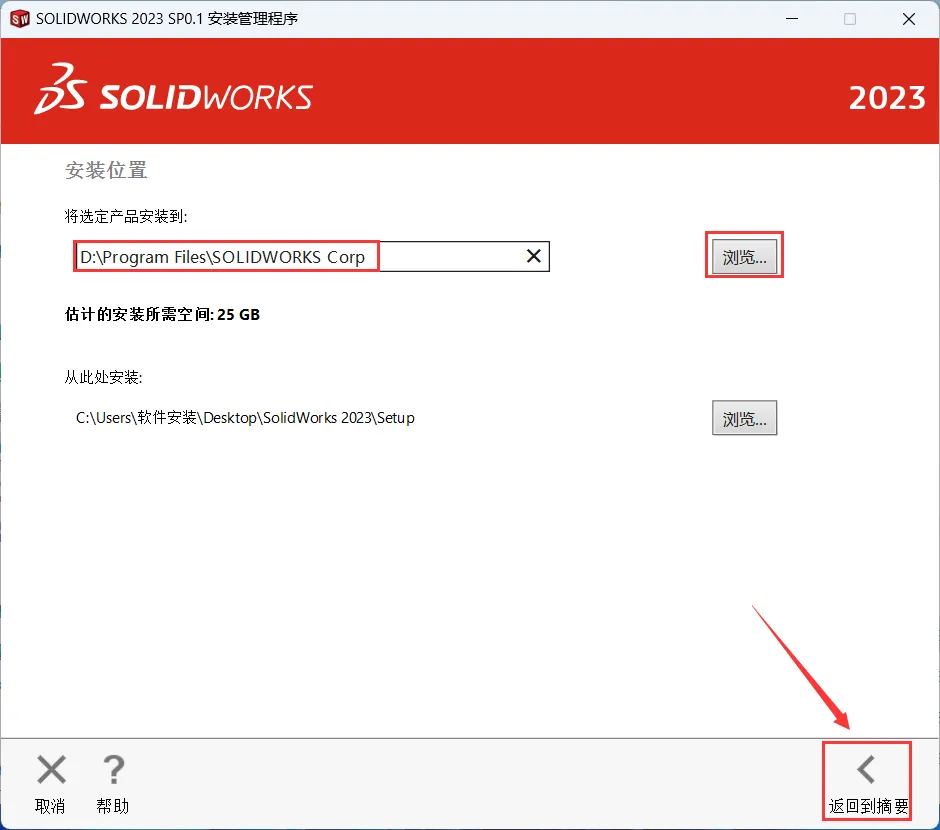940x830 pixels.
Task: Click the 安装位置 heading
Action: point(106,170)
